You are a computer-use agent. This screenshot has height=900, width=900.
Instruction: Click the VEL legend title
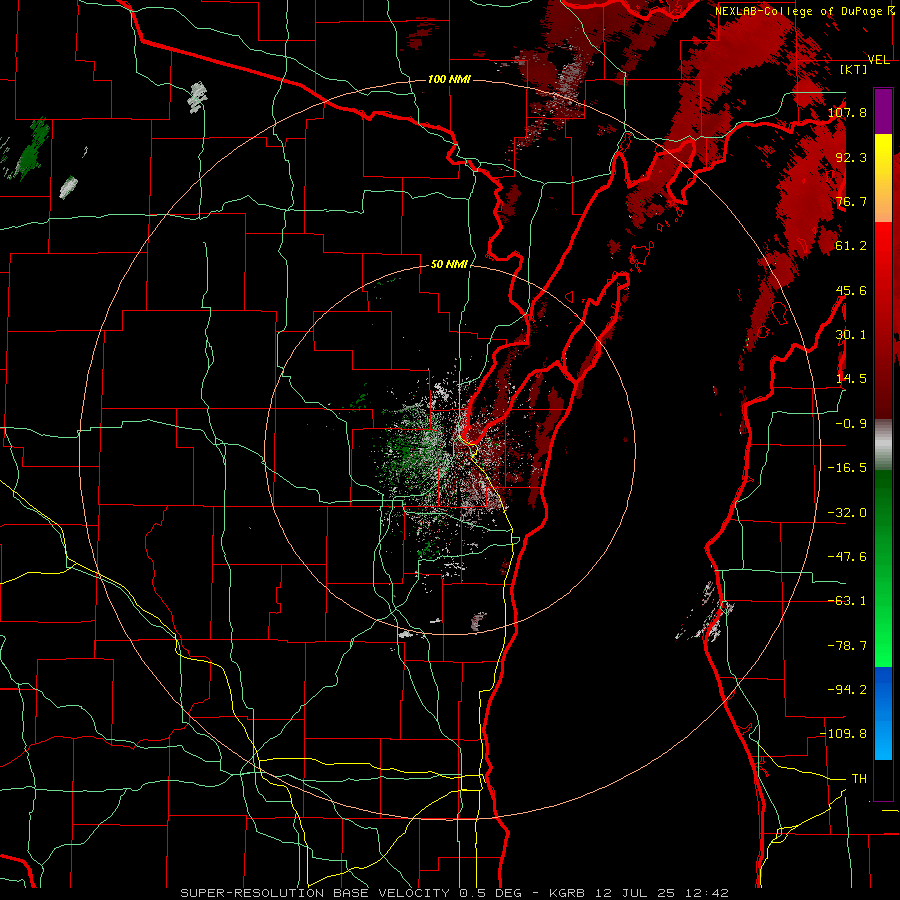pyautogui.click(x=878, y=60)
